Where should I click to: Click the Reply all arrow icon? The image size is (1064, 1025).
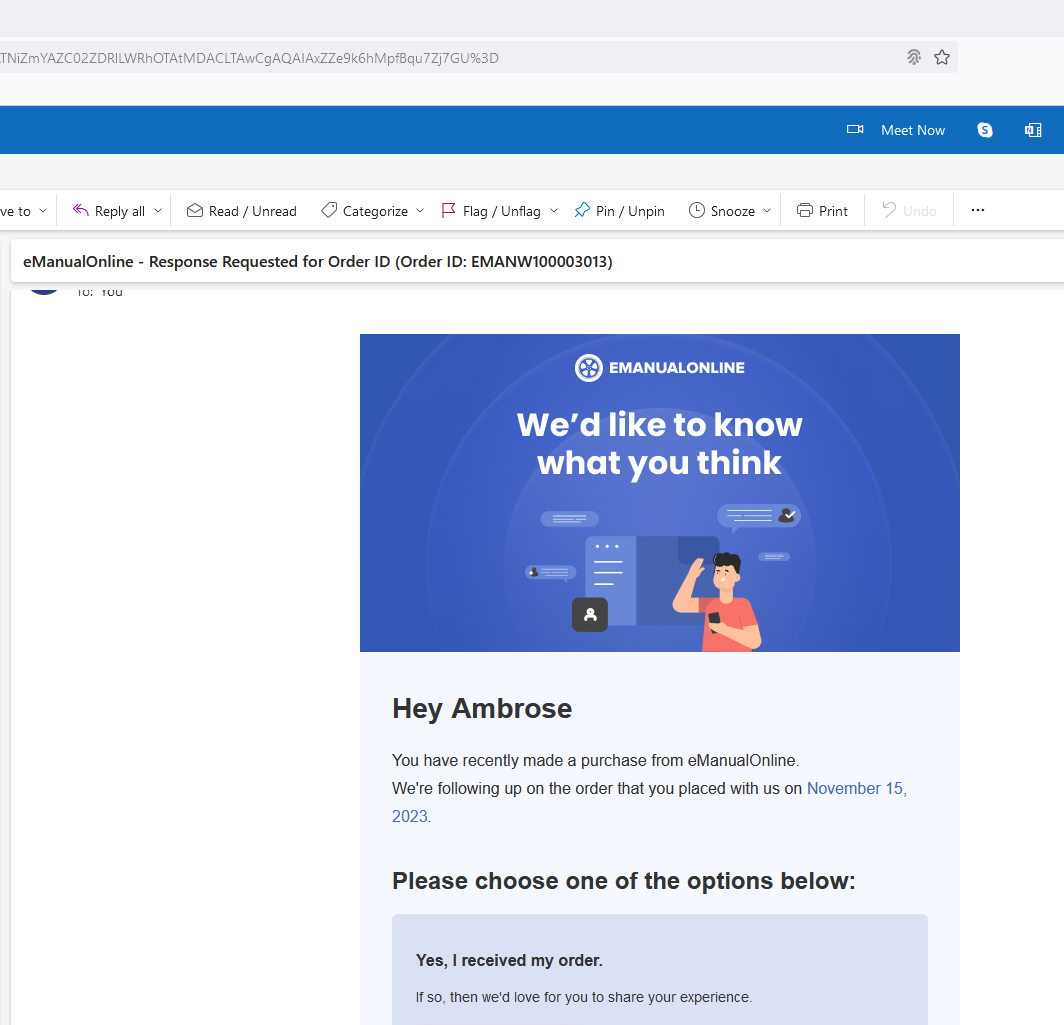pos(81,211)
